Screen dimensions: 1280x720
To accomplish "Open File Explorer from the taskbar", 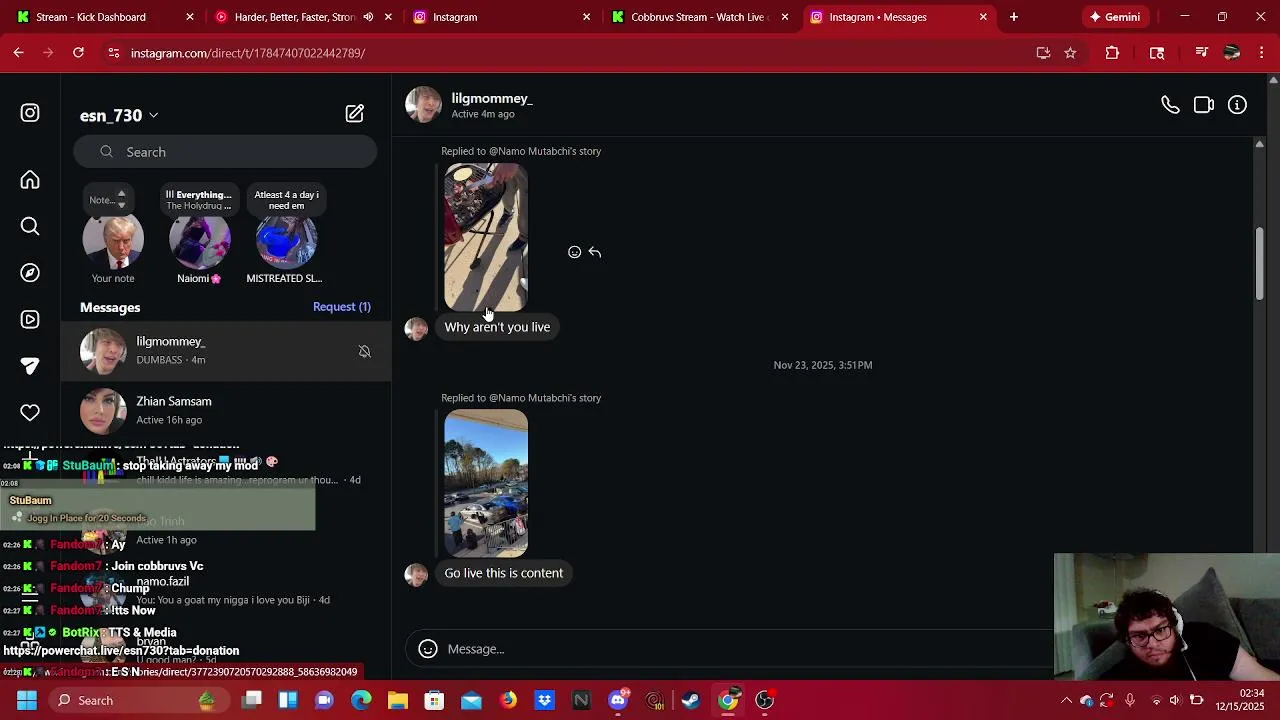I will point(398,700).
